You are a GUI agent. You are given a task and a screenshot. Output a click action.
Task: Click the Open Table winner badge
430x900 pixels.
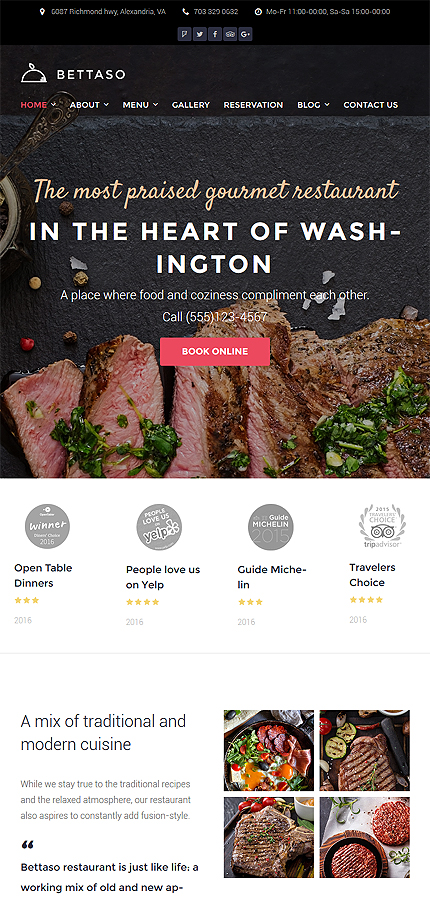(x=47, y=526)
